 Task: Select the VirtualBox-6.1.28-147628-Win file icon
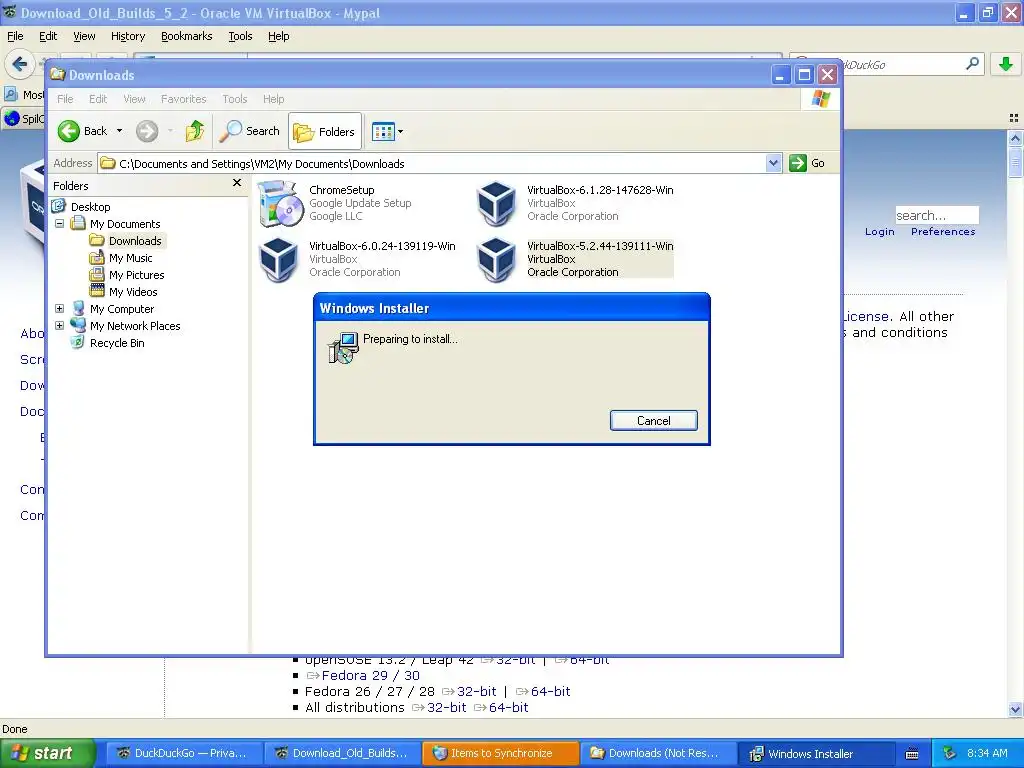[496, 203]
